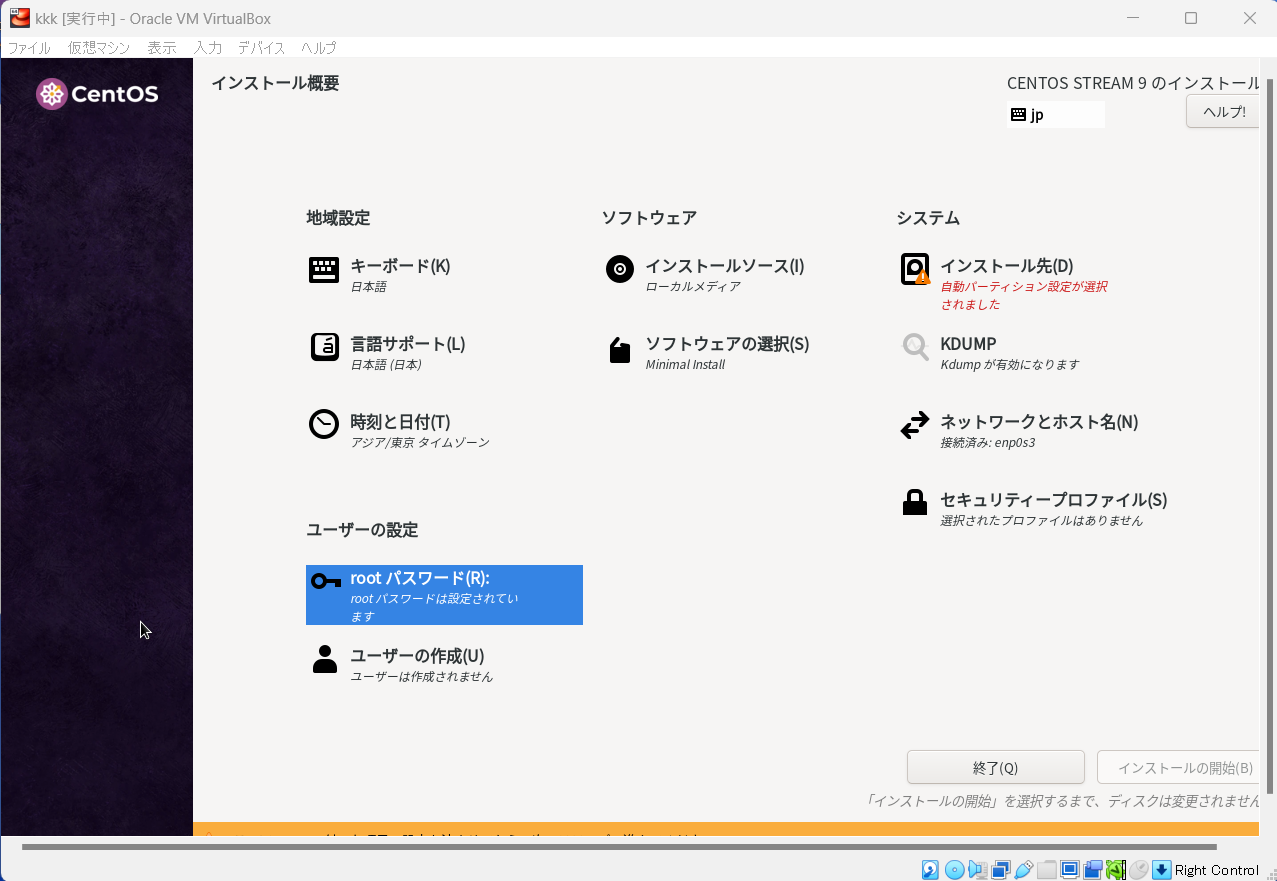
Task: Set the root password option
Action: point(420,578)
